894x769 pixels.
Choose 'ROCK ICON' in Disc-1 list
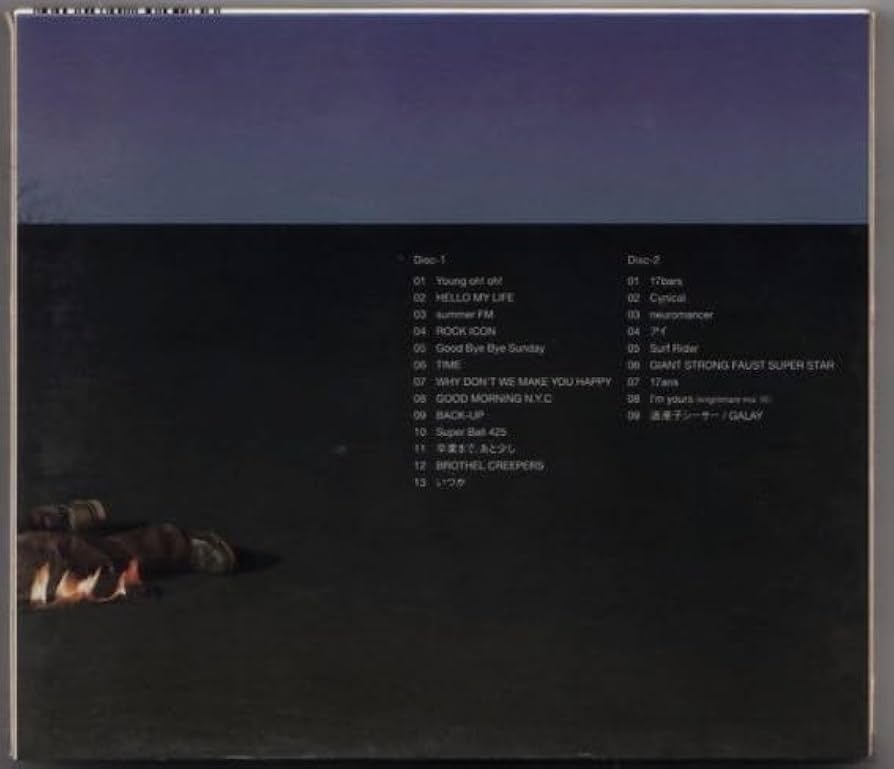465,331
